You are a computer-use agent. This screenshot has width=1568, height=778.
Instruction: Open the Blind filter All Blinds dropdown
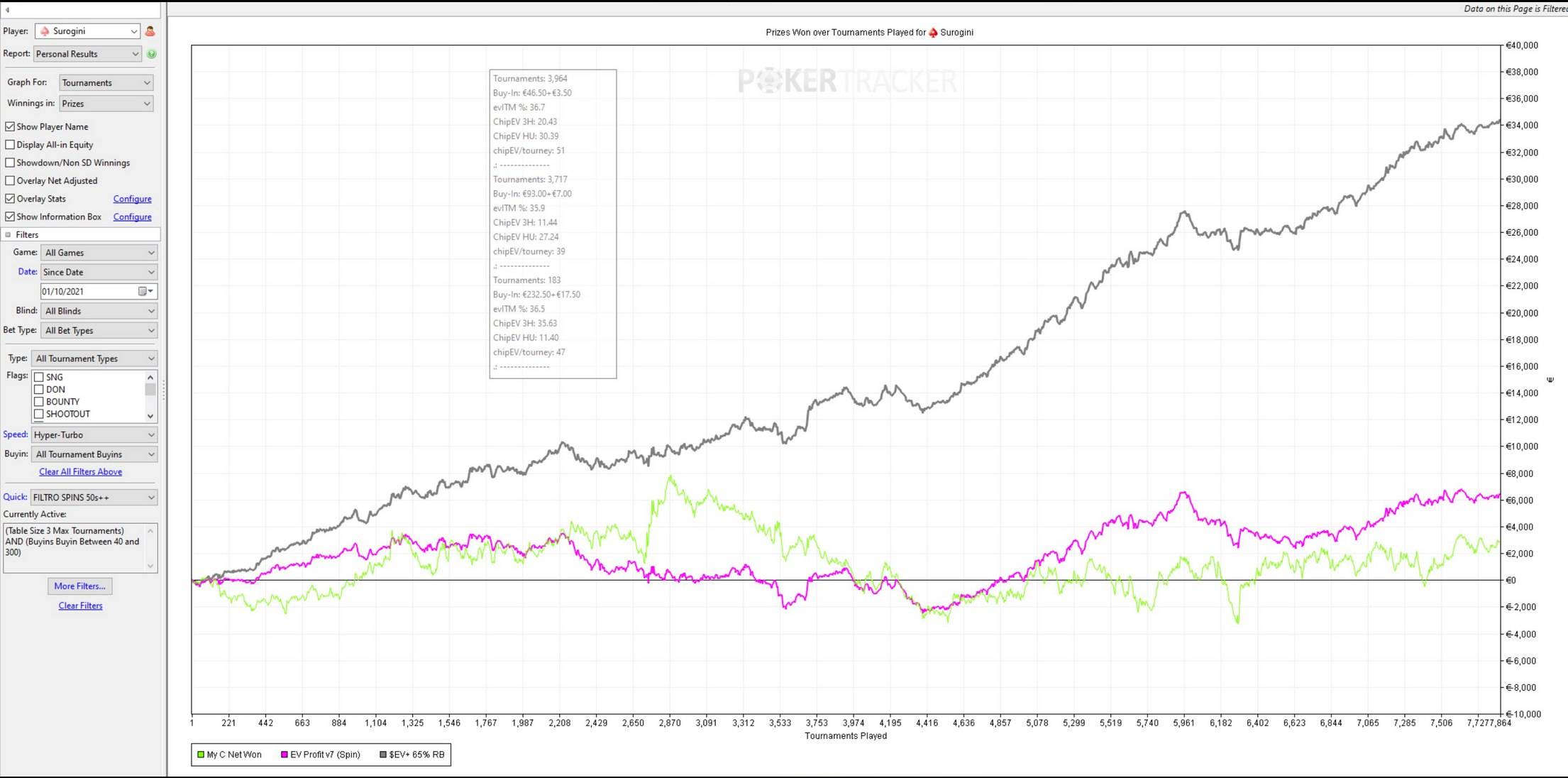click(x=99, y=311)
